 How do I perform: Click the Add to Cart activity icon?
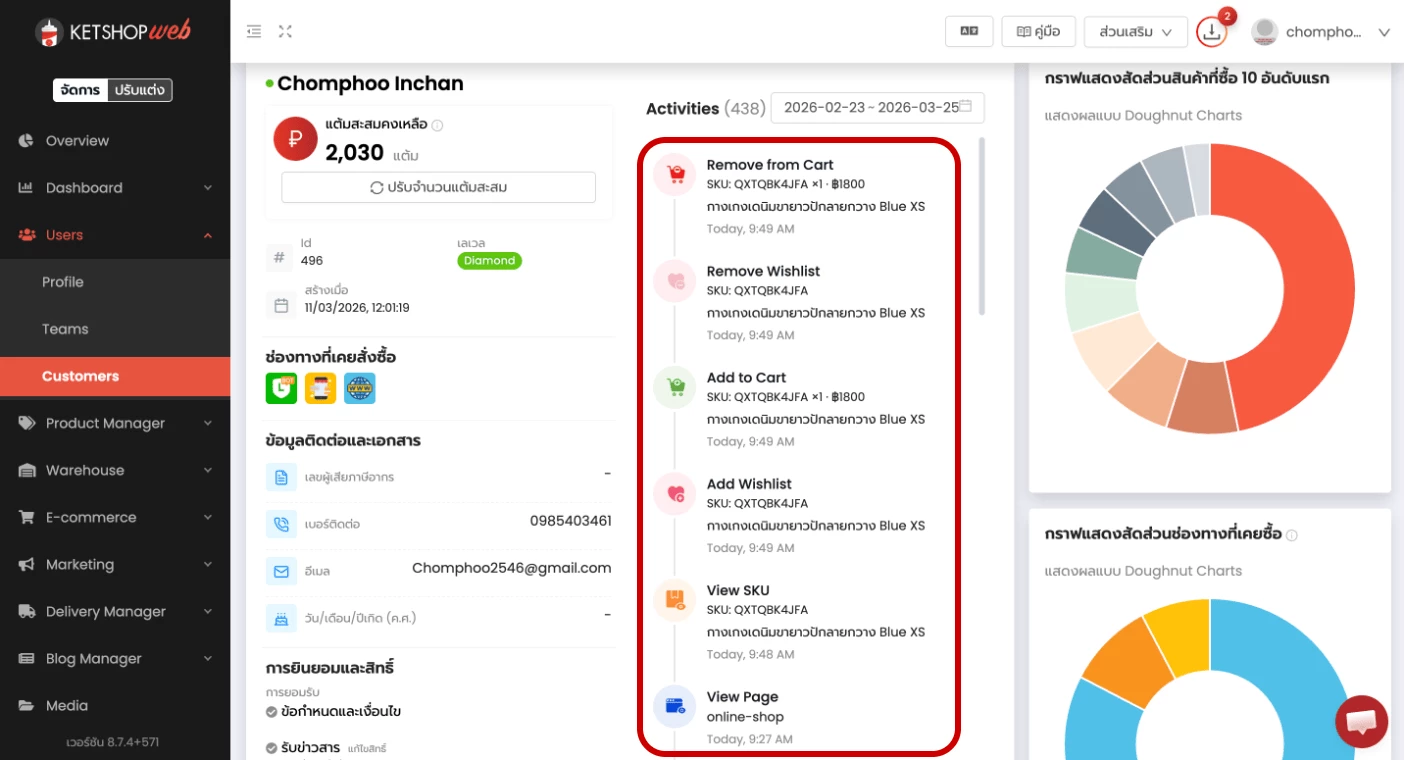click(675, 387)
